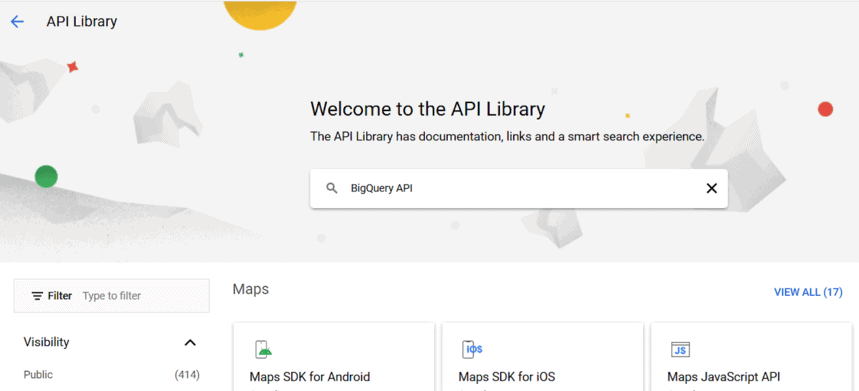This screenshot has width=859, height=391.
Task: Clear the BigQuery API search text
Action: [711, 188]
